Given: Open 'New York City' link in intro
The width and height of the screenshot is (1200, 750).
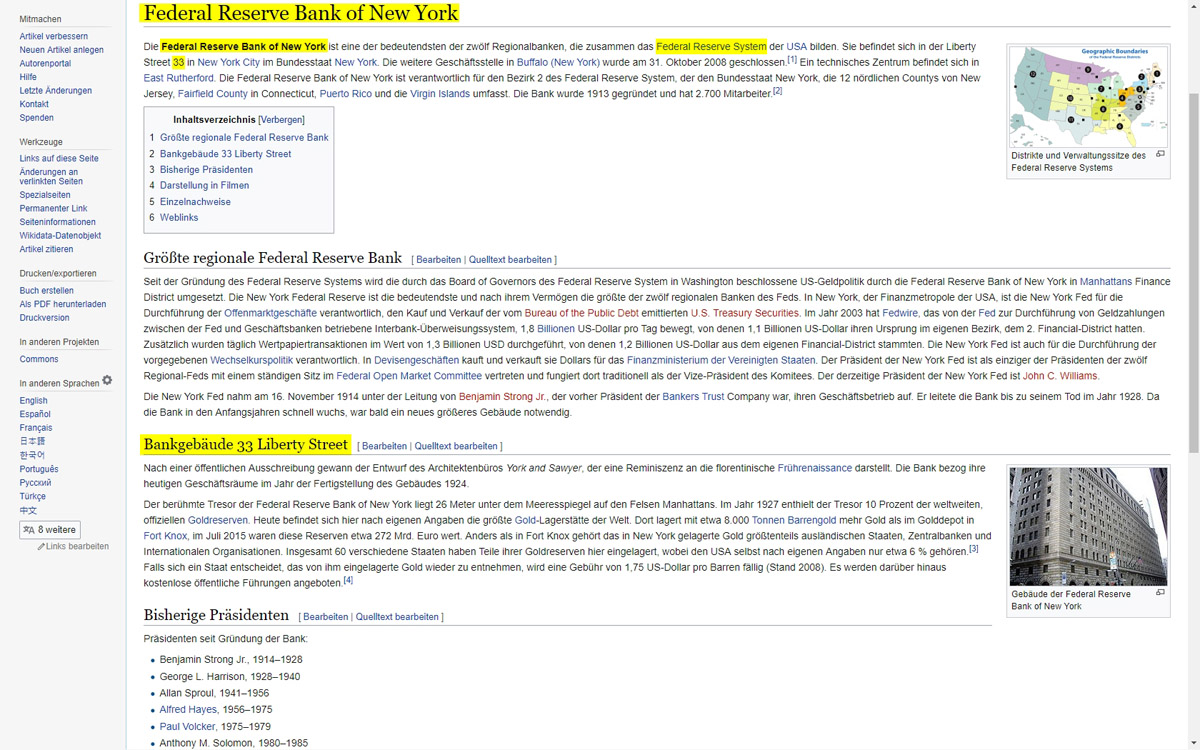Looking at the screenshot, I should [229, 62].
